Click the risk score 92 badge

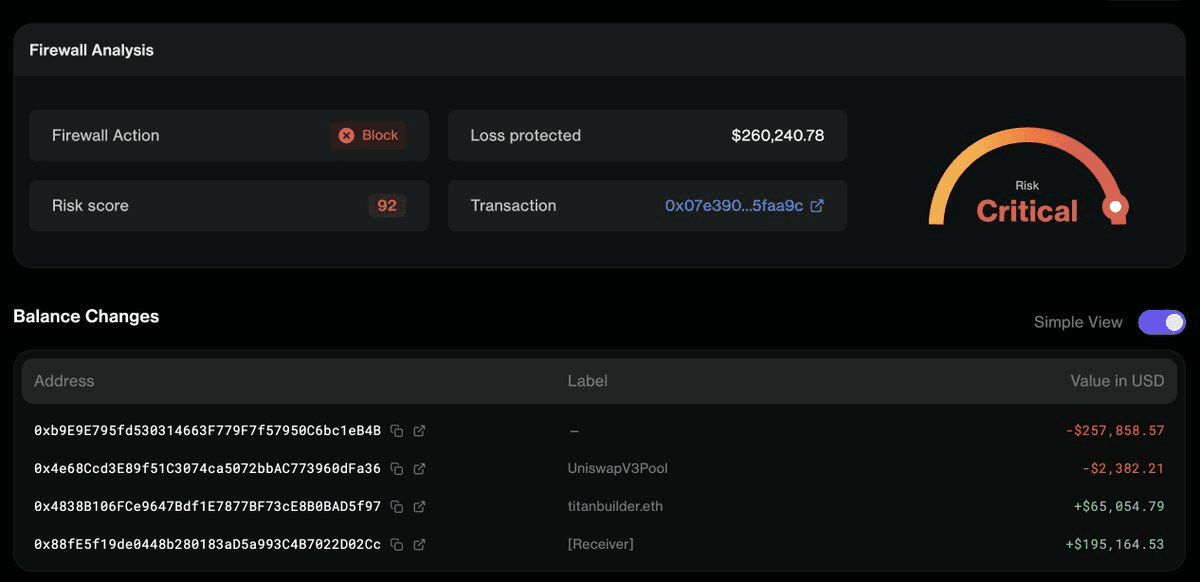coord(387,206)
